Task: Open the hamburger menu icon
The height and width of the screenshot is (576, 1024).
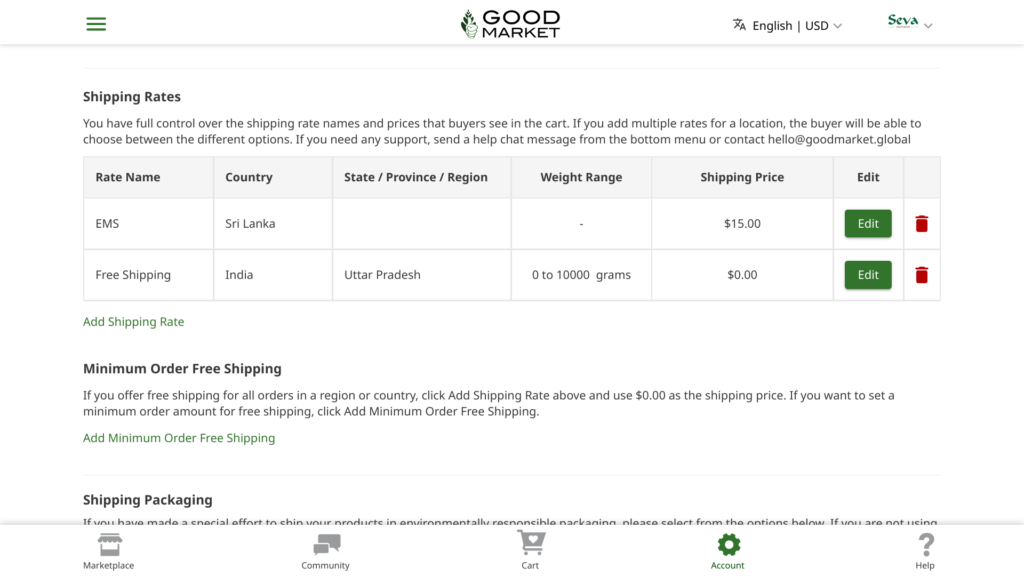Action: click(x=96, y=24)
